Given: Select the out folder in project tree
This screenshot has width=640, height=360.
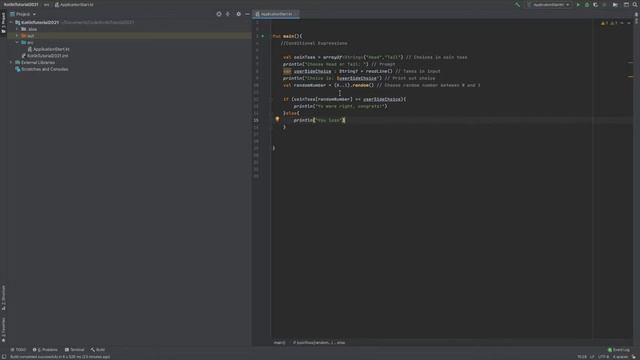Looking at the screenshot, I should tap(129, 36).
